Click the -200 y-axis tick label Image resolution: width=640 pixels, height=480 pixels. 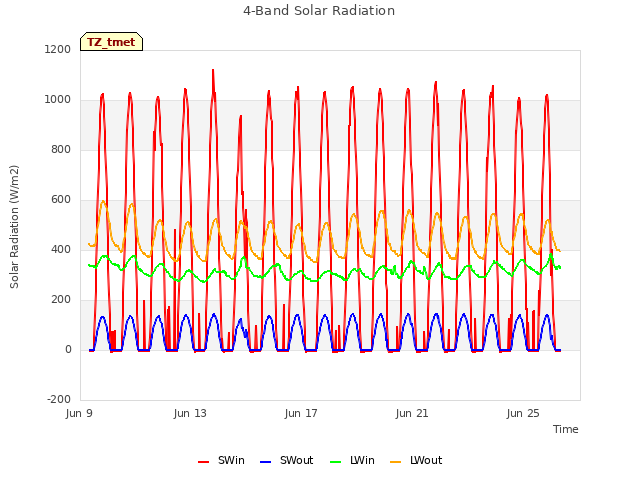[59, 399]
